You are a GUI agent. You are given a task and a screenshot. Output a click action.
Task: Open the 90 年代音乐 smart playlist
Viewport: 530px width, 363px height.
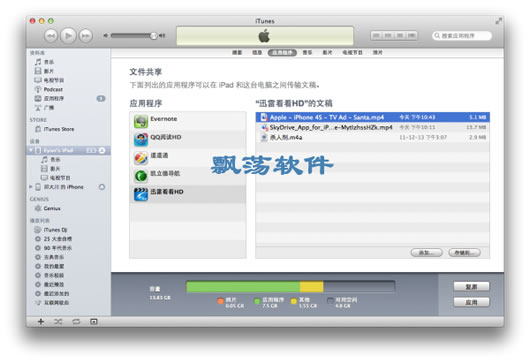coord(53,248)
